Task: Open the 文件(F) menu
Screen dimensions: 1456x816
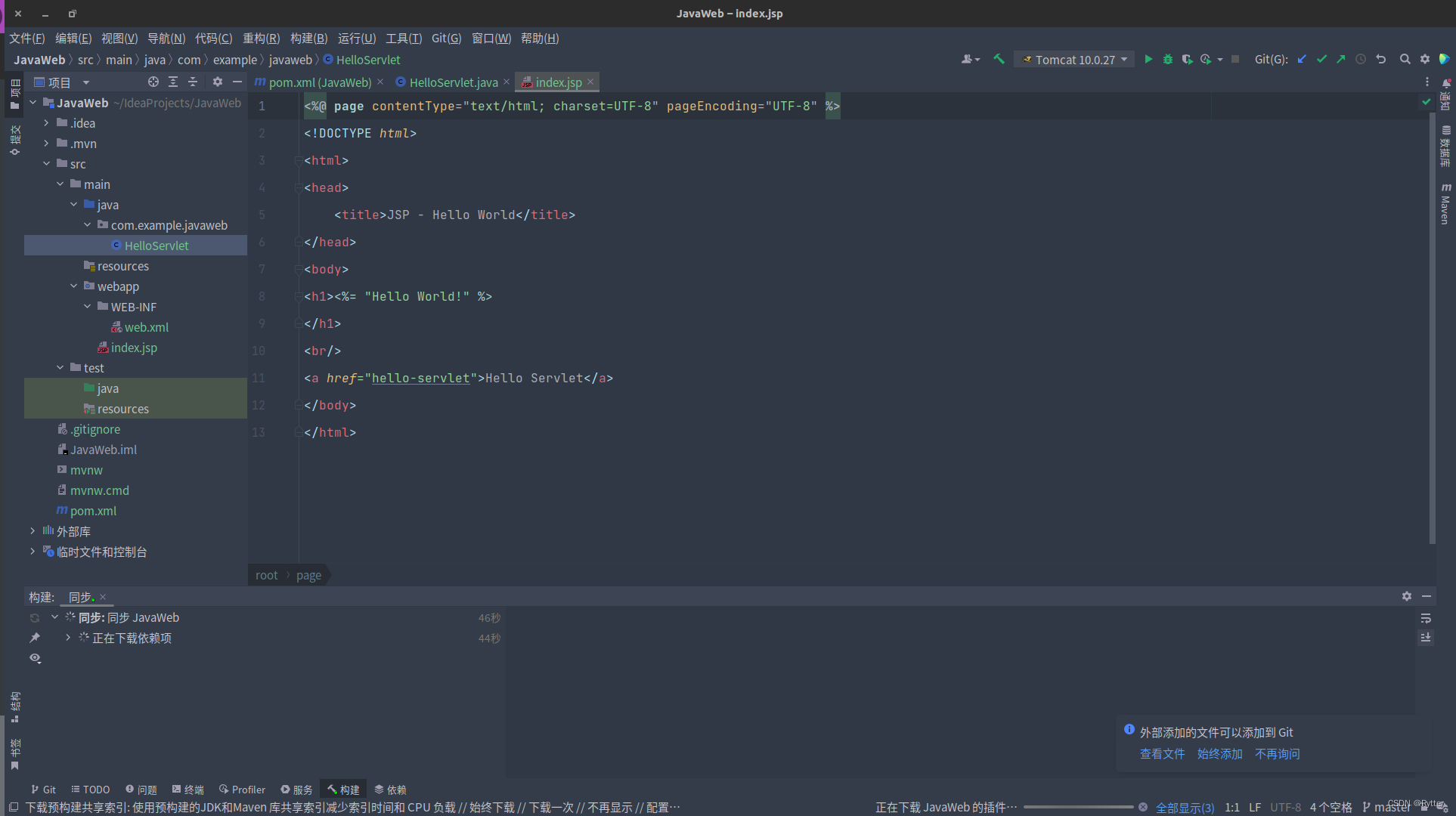Action: [27, 39]
